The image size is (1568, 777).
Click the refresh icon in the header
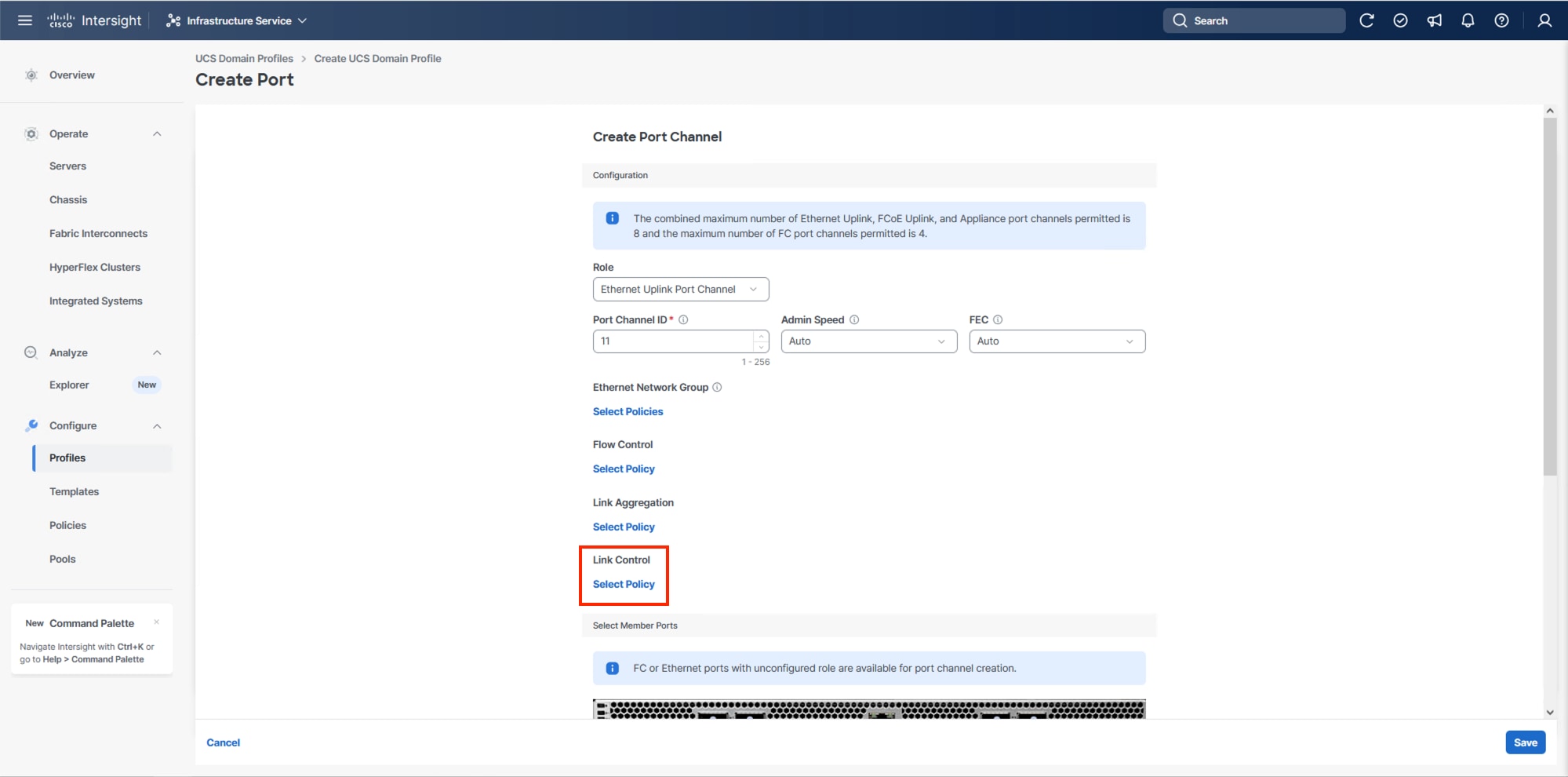[x=1366, y=20]
